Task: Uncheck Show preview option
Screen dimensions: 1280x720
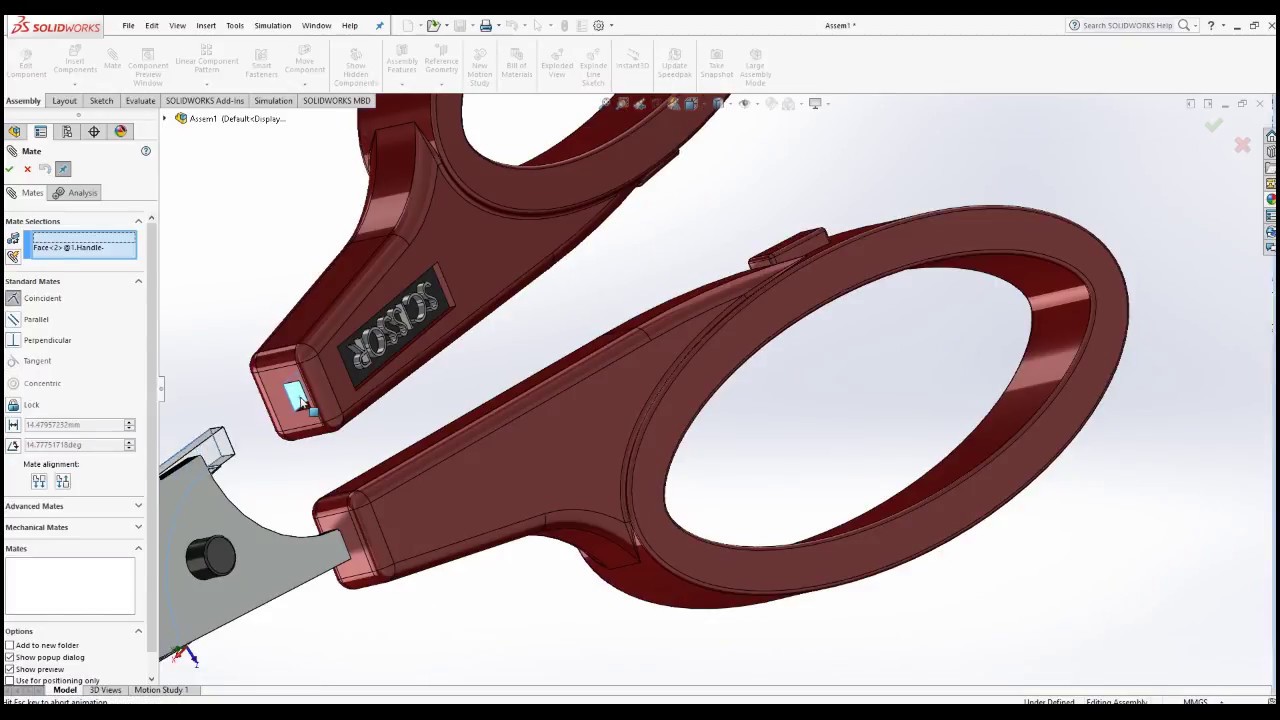Action: (x=10, y=669)
